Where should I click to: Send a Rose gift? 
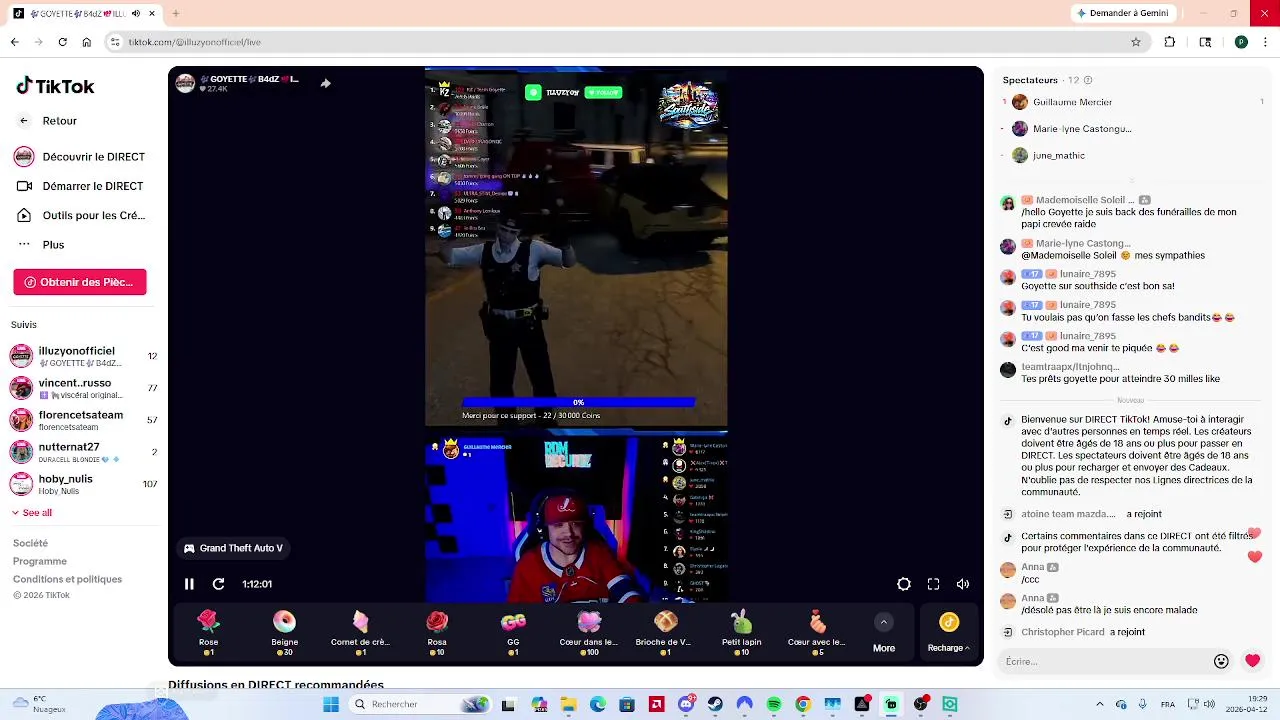point(208,633)
